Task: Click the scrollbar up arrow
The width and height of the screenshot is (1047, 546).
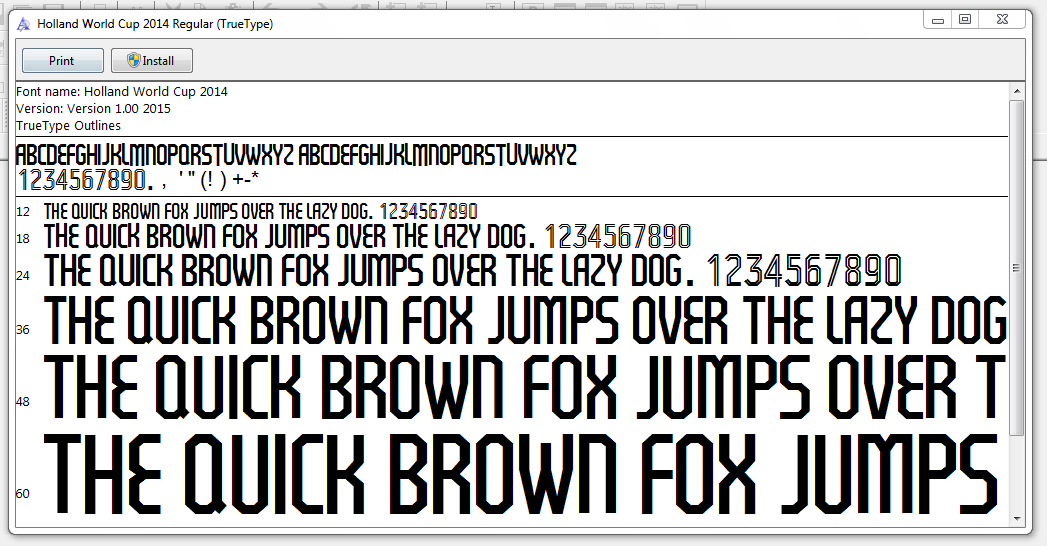Action: point(1016,91)
